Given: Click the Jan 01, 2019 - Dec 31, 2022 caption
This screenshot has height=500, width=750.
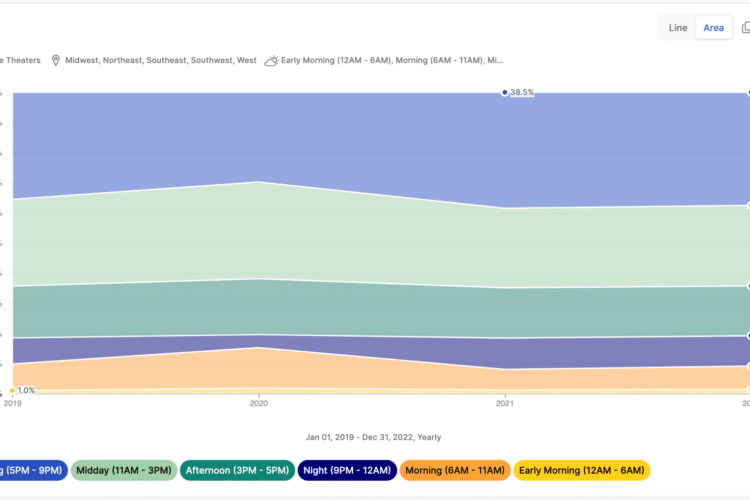Looking at the screenshot, I should point(373,437).
